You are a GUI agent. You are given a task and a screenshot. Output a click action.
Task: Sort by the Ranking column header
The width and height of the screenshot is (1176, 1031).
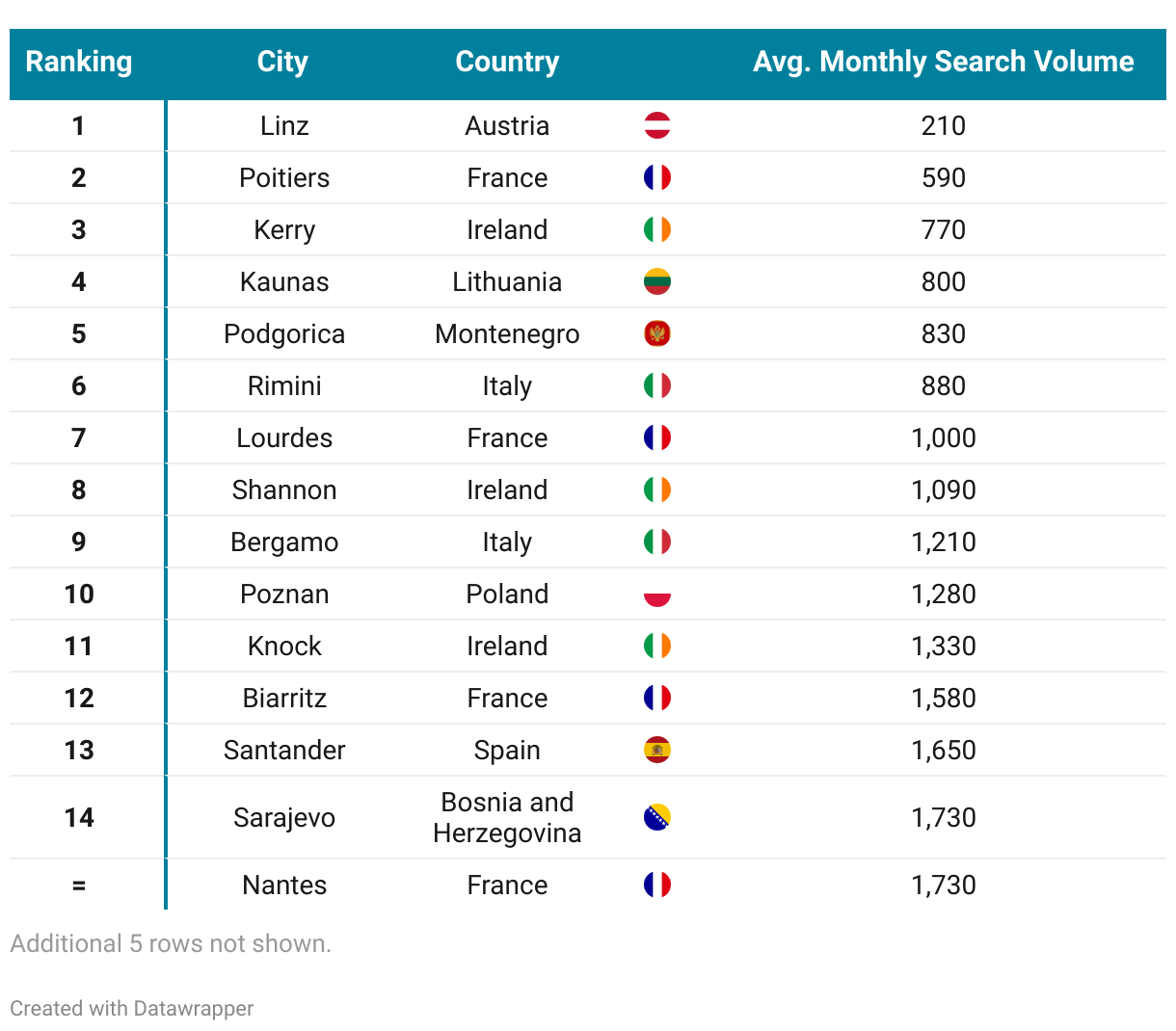(79, 62)
